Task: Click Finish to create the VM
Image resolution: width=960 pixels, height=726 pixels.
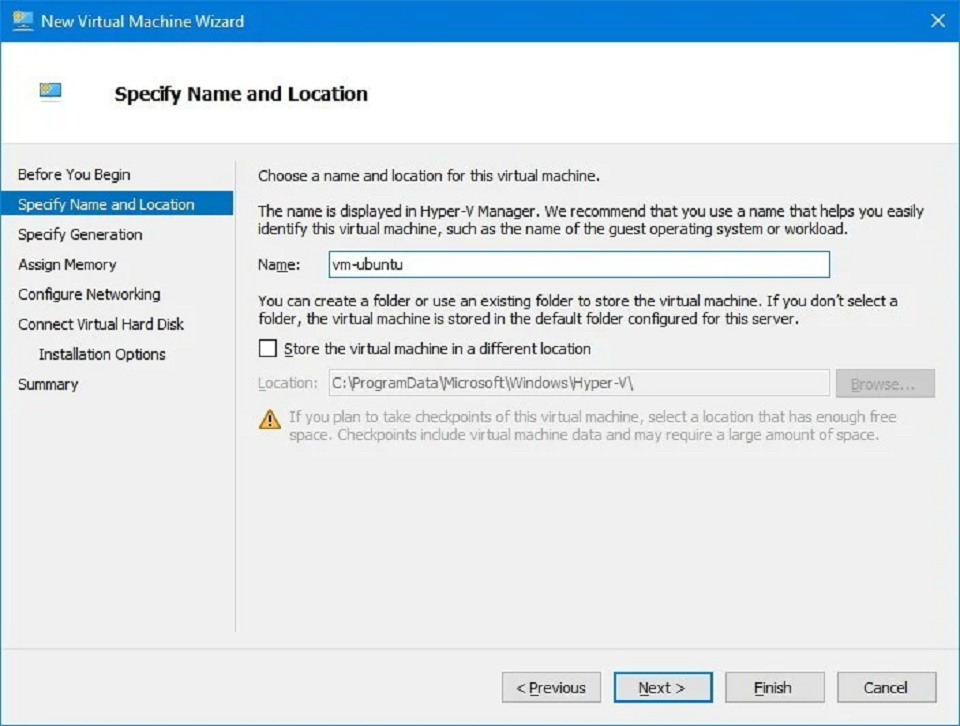Action: coord(774,687)
